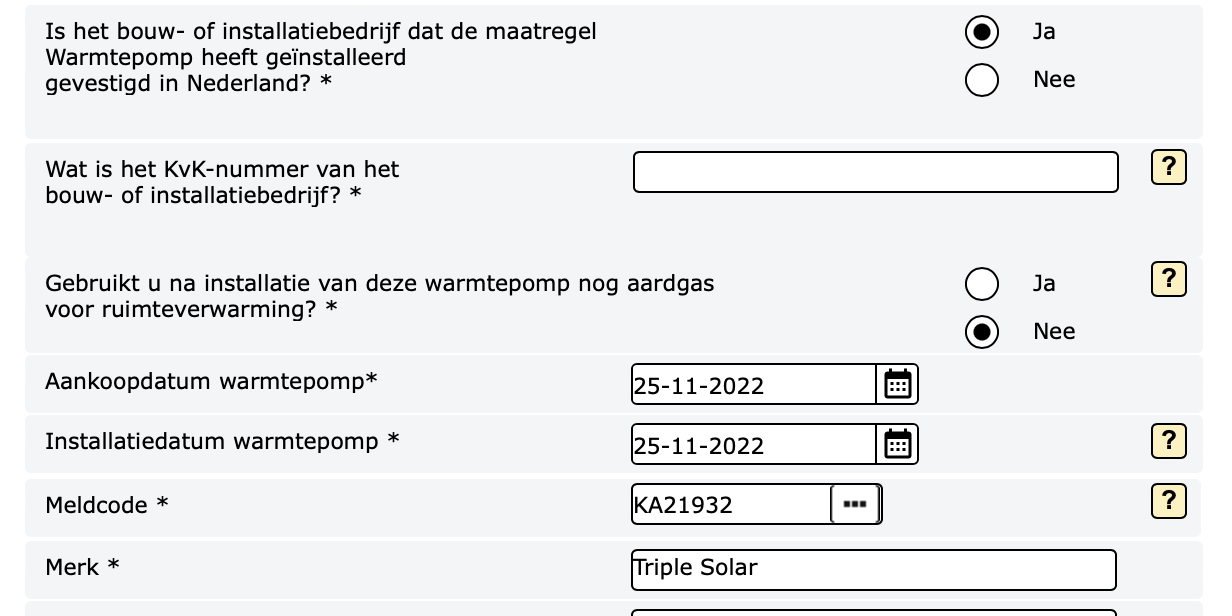Show help for KvK-nummer question
Screen dimensions: 1232x616
click(1168, 167)
